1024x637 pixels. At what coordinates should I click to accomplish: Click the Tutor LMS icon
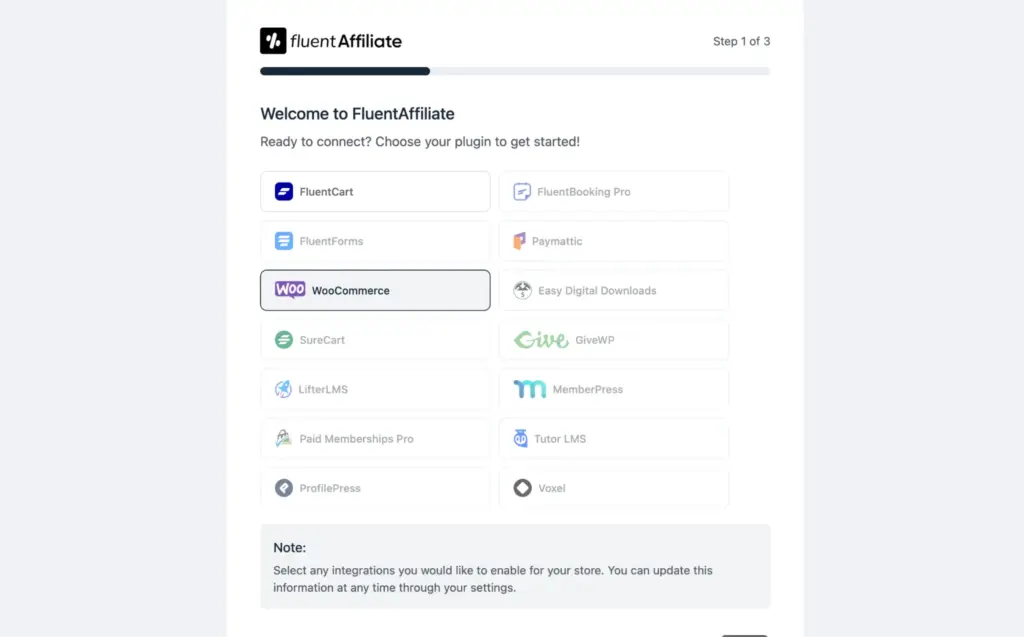point(522,438)
